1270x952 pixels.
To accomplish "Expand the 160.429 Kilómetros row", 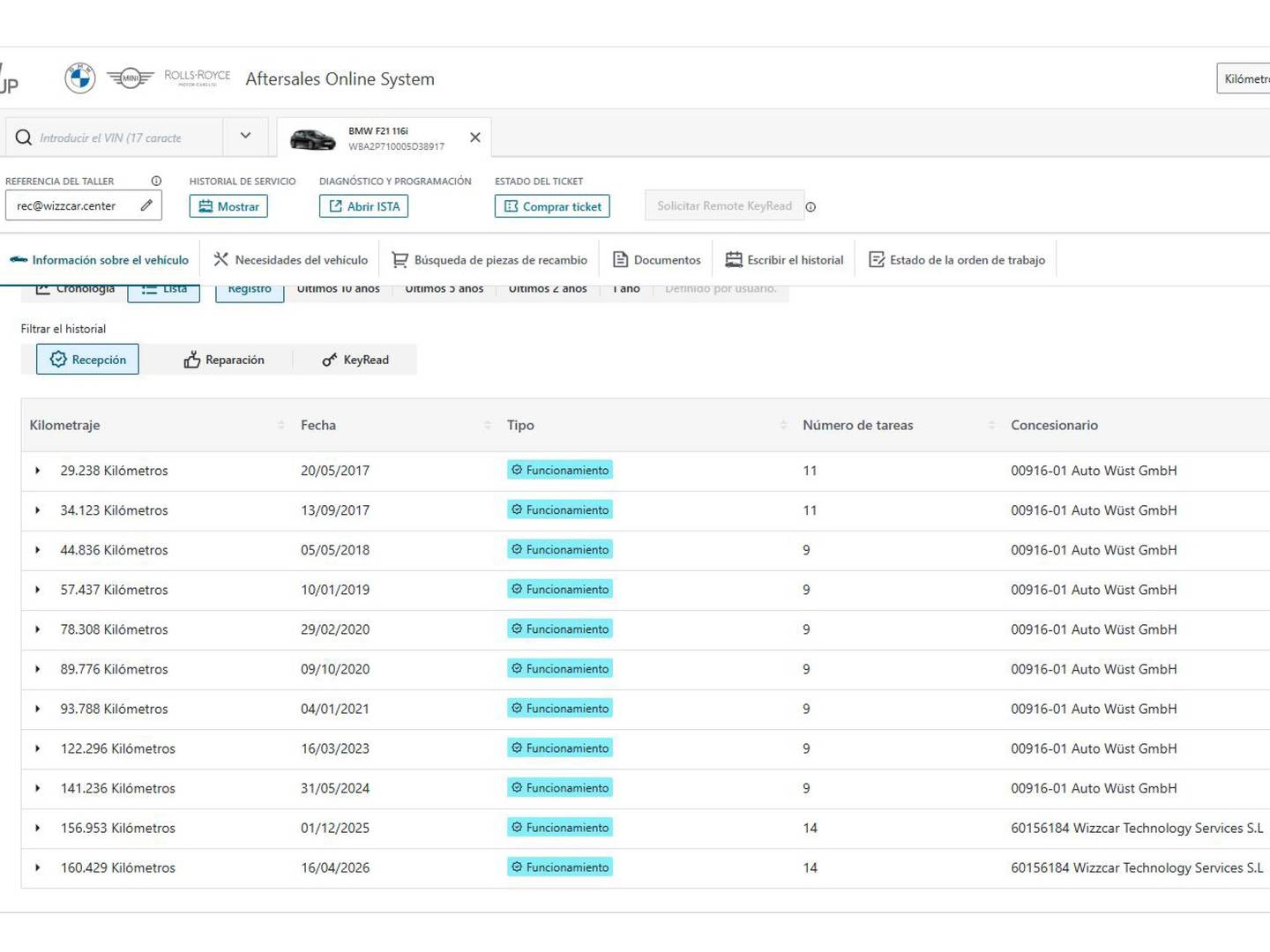I will [x=38, y=867].
